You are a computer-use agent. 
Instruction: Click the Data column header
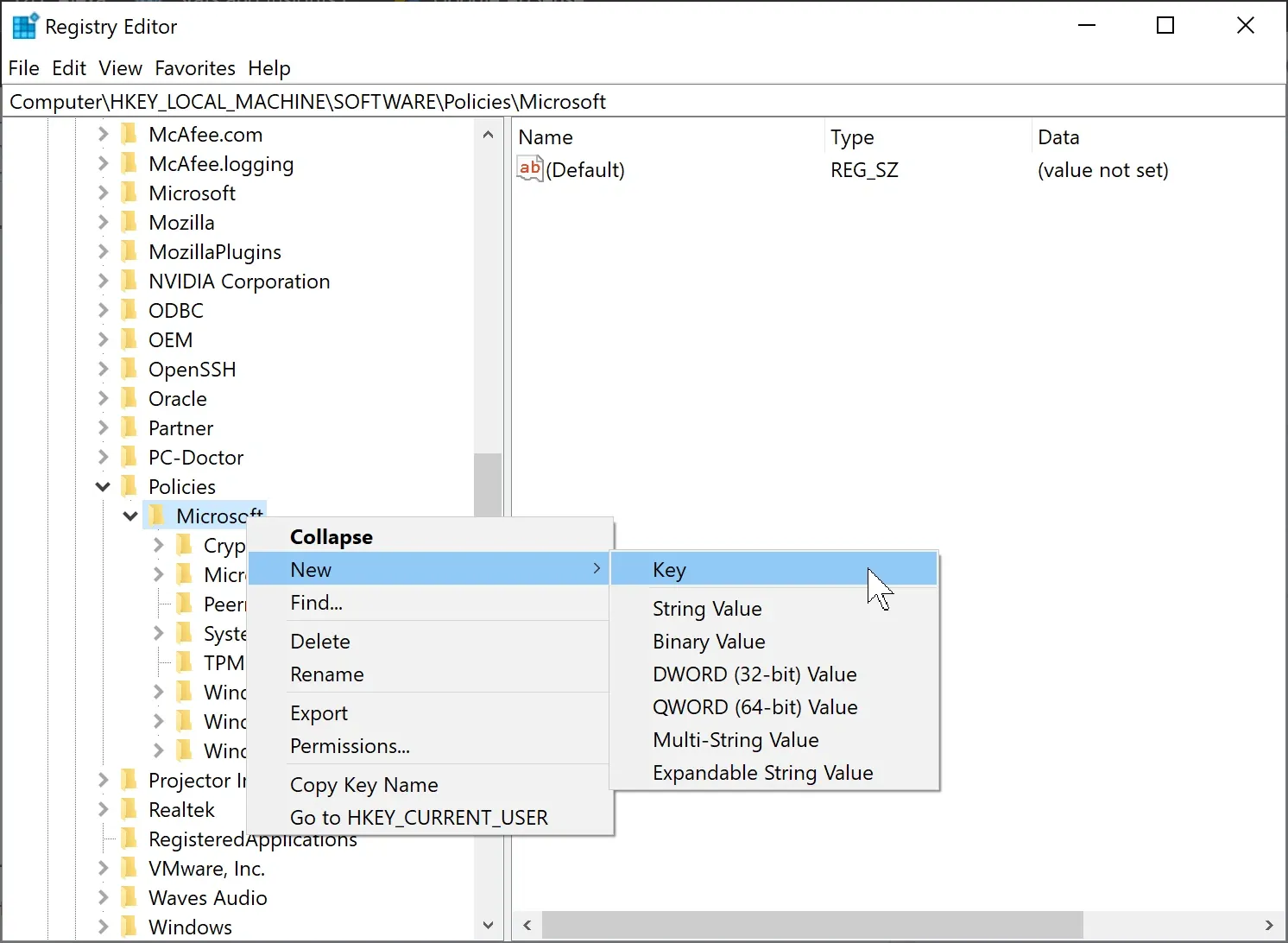click(1157, 137)
